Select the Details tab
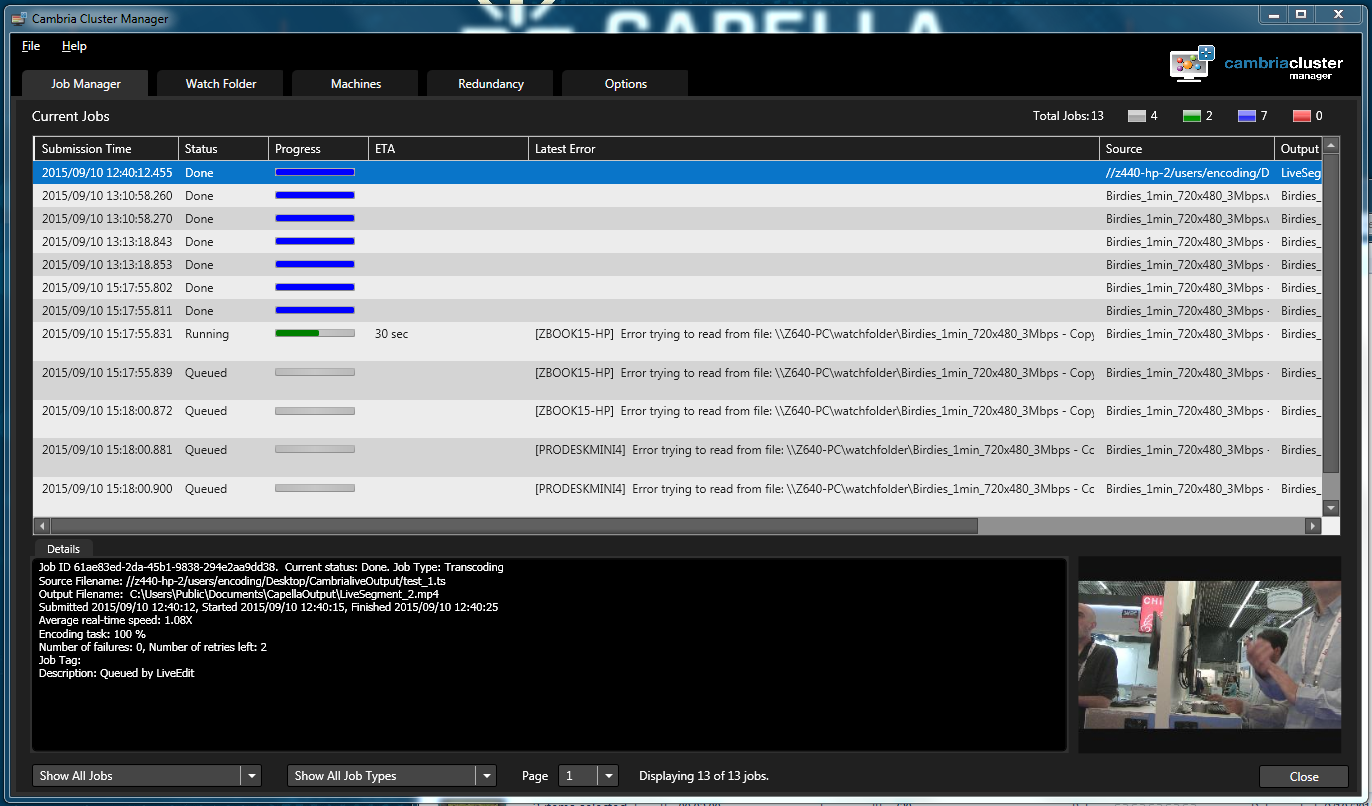The image size is (1372, 806). (64, 549)
